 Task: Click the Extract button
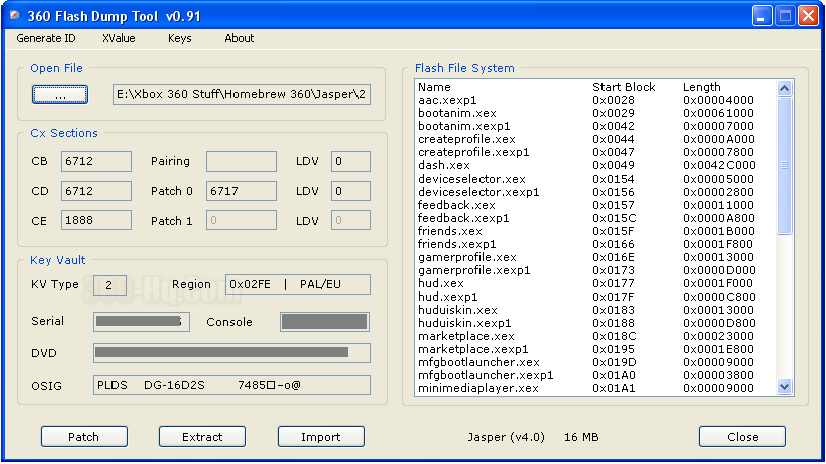(202, 437)
